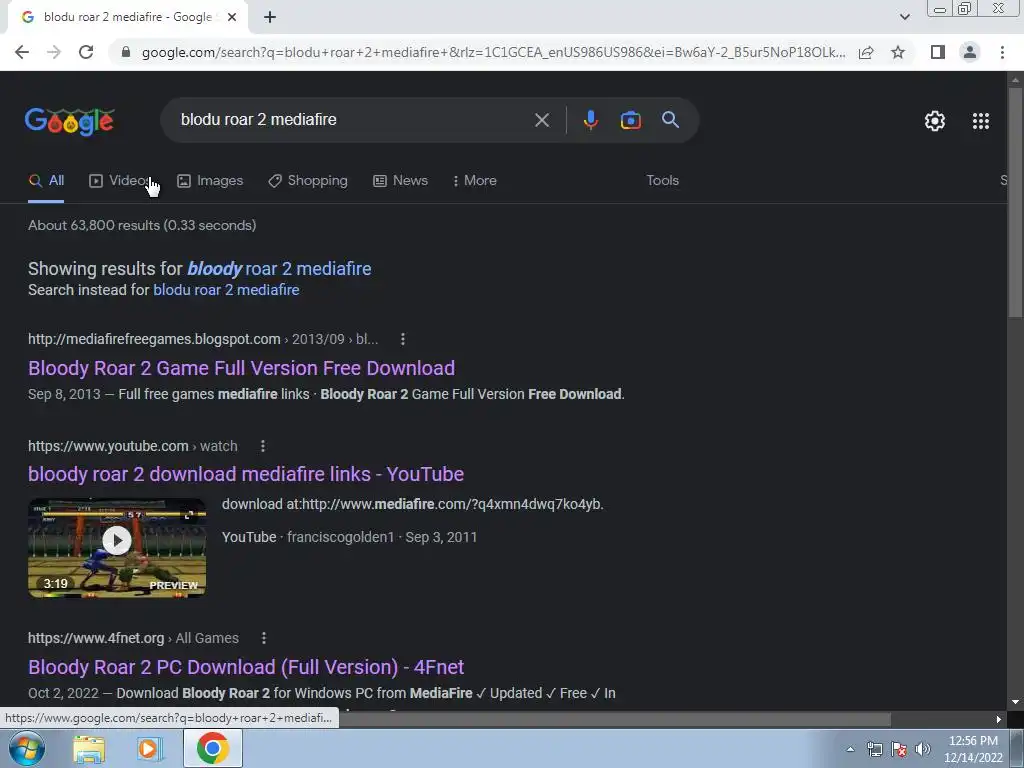Open the Google apps grid
Viewport: 1024px width, 768px height.
[980, 121]
